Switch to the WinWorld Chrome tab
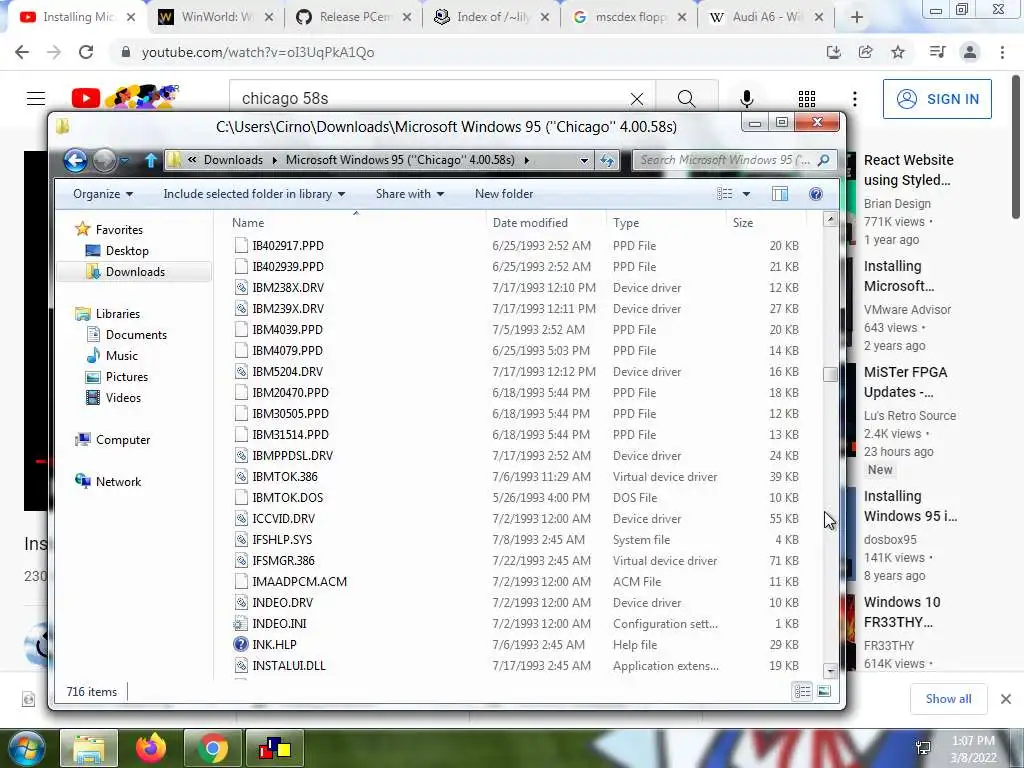The image size is (1024, 768). tap(216, 17)
